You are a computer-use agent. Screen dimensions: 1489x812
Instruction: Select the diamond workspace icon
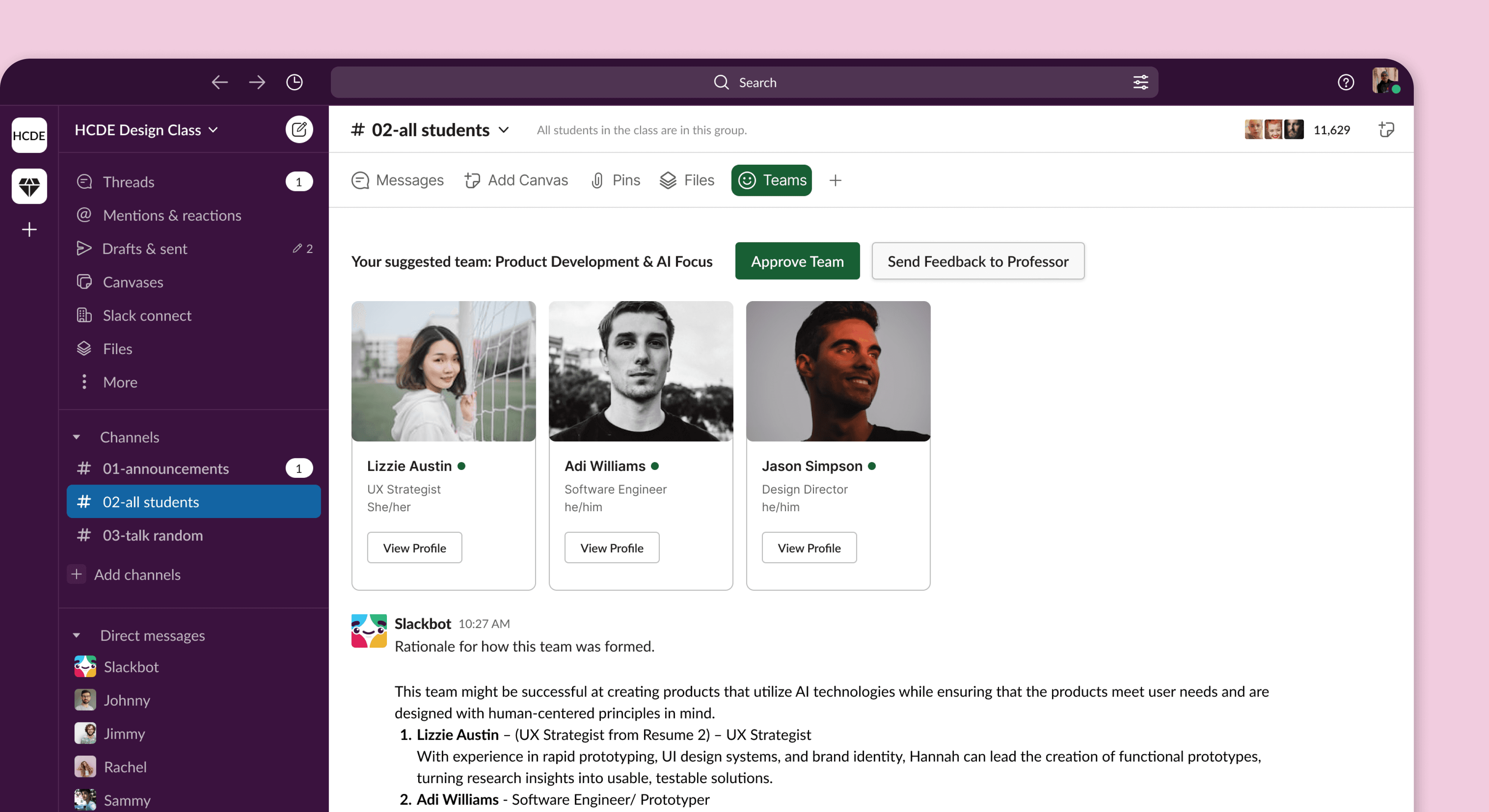[29, 186]
